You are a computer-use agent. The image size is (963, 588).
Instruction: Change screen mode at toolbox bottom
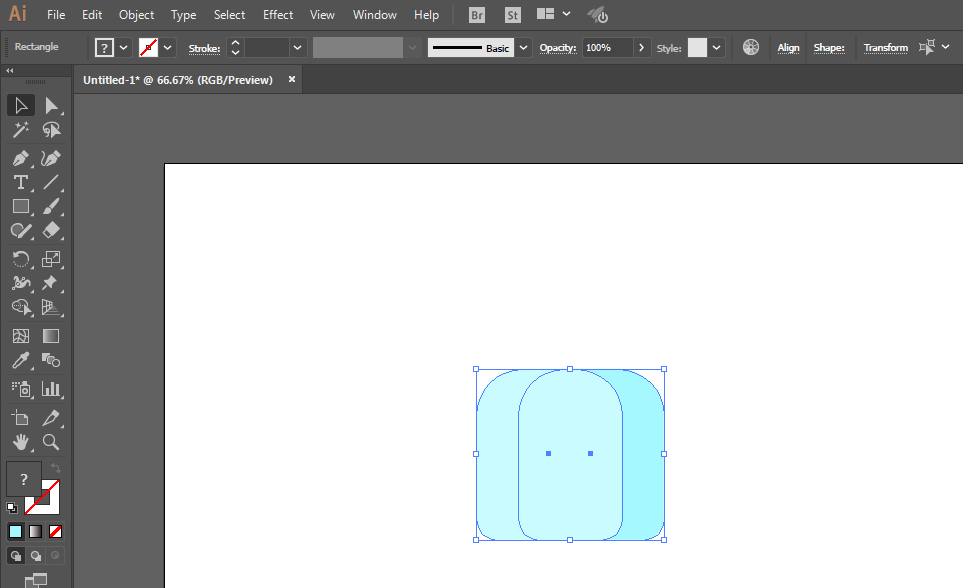point(36,580)
